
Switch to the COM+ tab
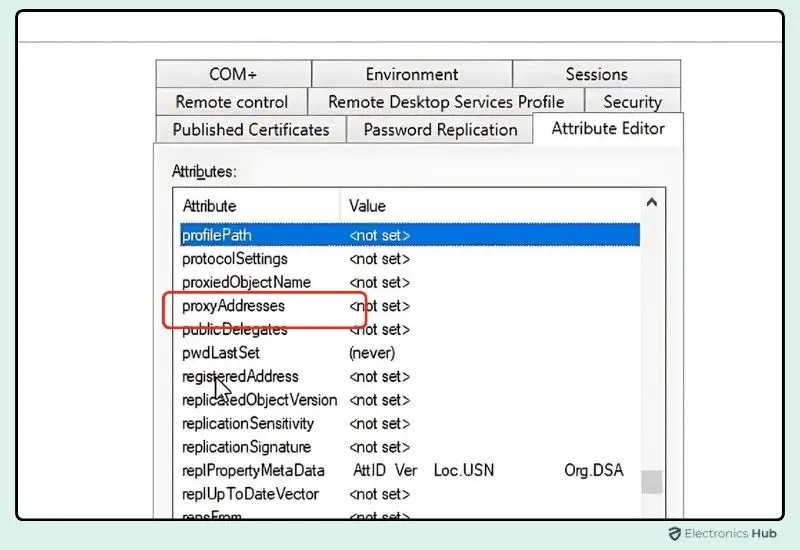[x=233, y=74]
